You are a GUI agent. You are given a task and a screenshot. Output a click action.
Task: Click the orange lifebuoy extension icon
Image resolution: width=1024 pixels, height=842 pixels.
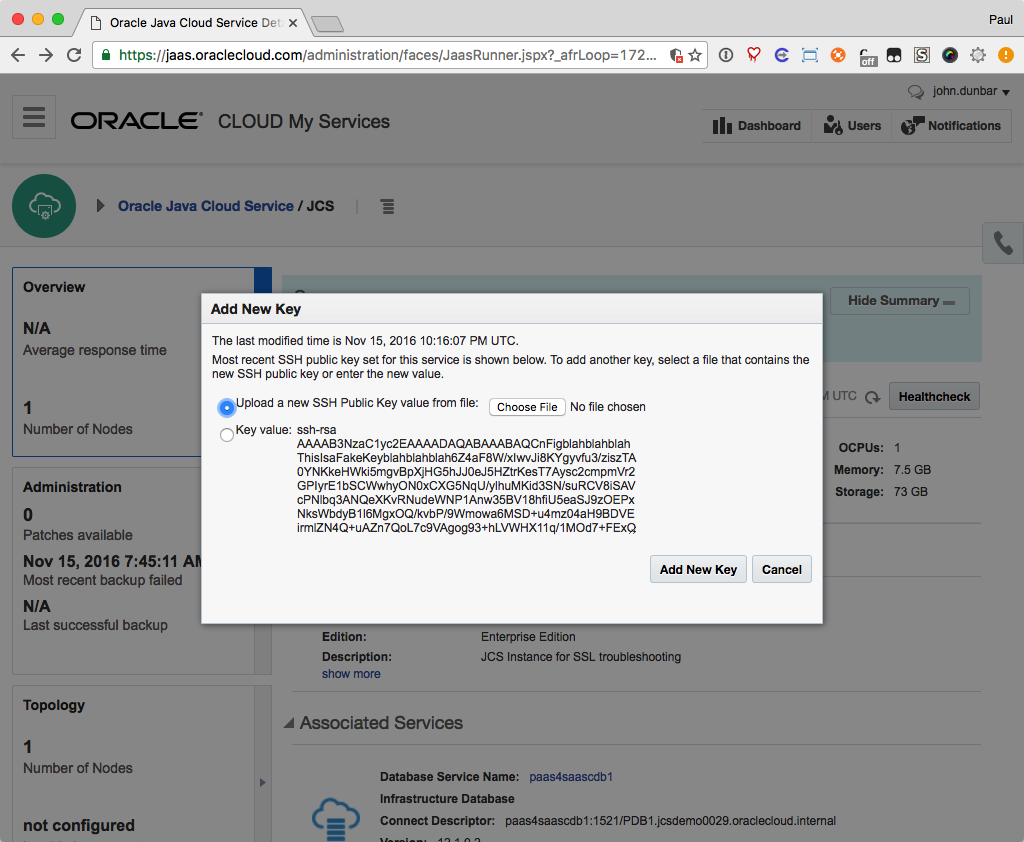coord(838,56)
